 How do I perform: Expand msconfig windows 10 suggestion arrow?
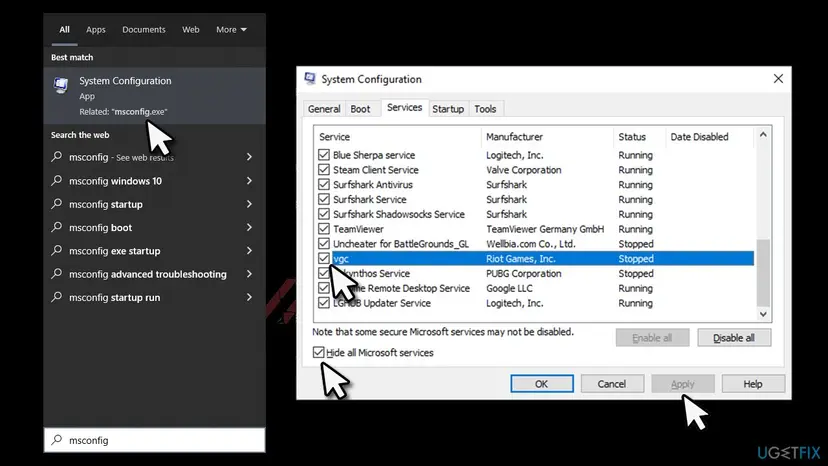tap(249, 181)
